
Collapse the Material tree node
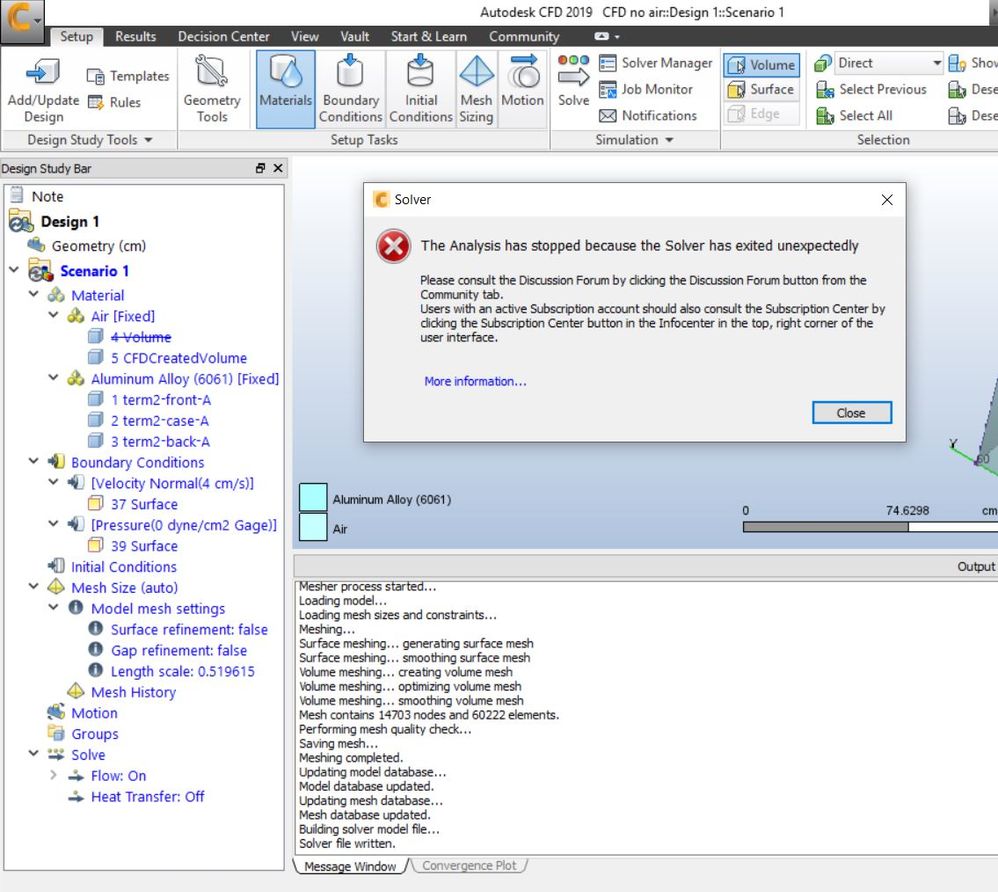pyautogui.click(x=34, y=294)
